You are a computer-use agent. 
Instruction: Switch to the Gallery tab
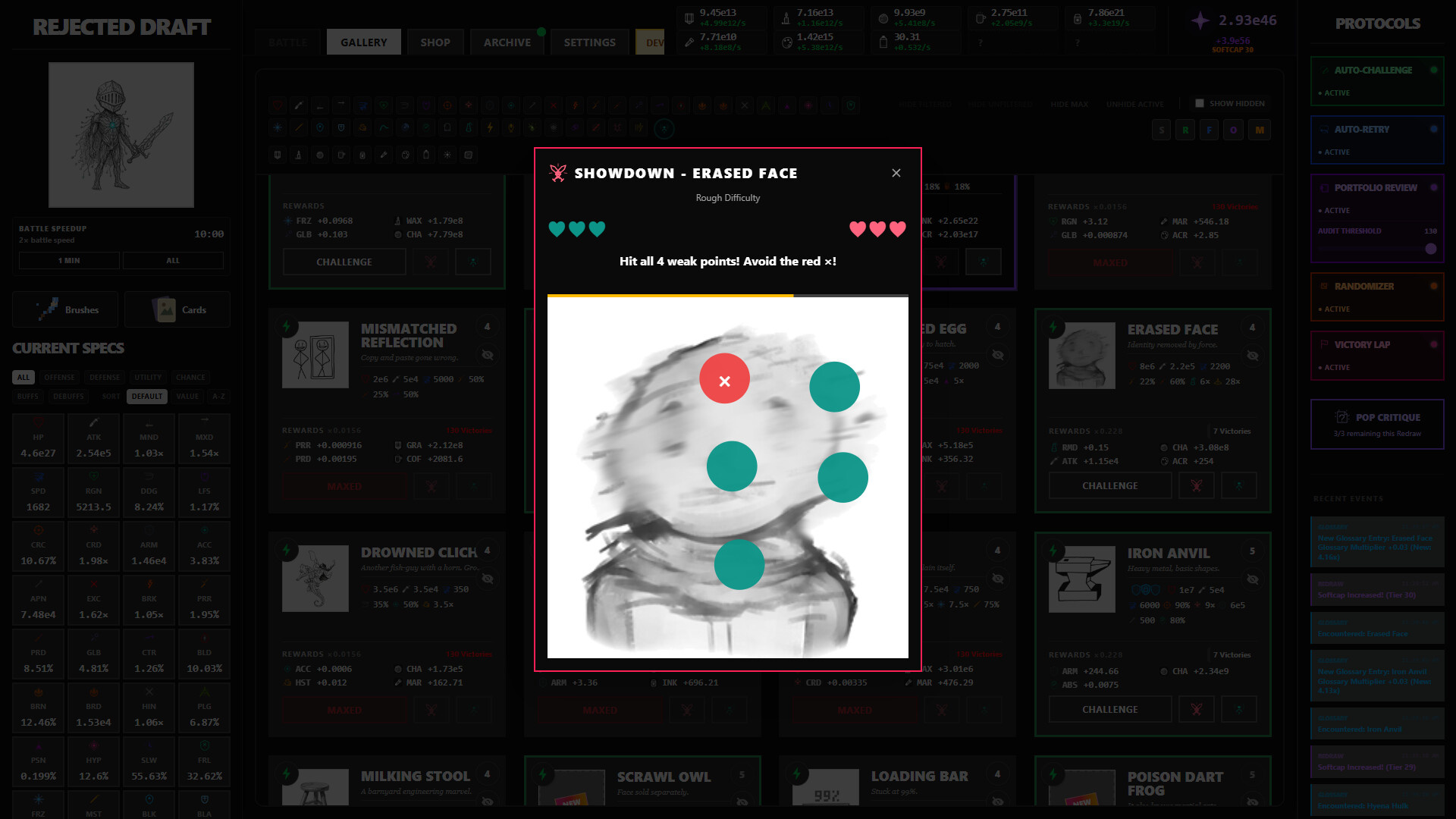click(363, 42)
